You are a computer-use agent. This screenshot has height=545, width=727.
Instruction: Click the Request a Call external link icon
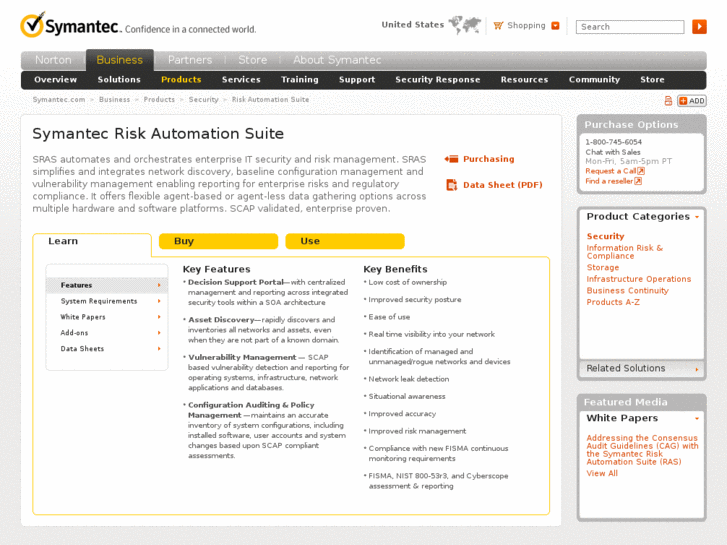[641, 171]
